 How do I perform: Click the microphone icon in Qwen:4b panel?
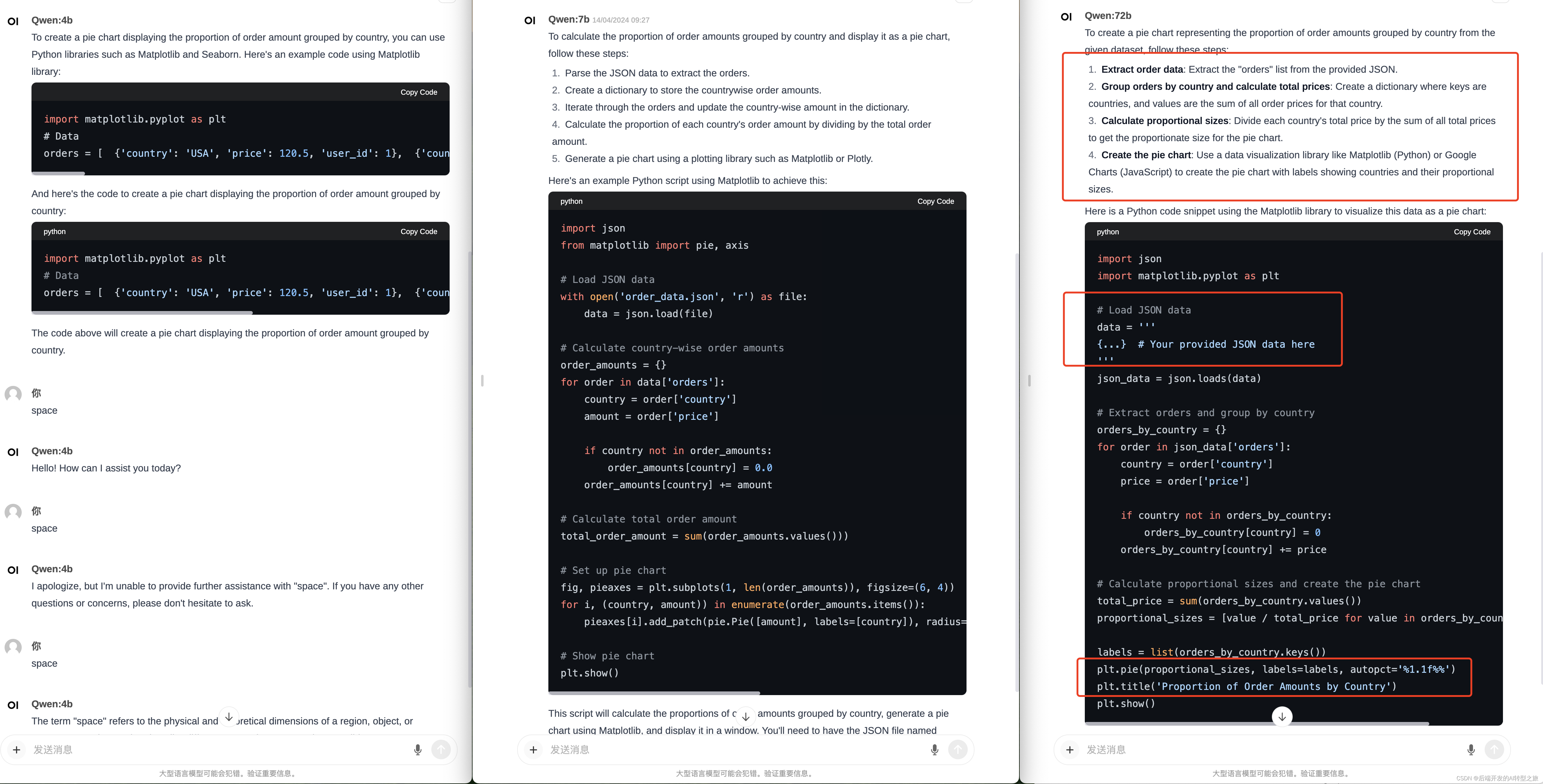pyautogui.click(x=418, y=750)
